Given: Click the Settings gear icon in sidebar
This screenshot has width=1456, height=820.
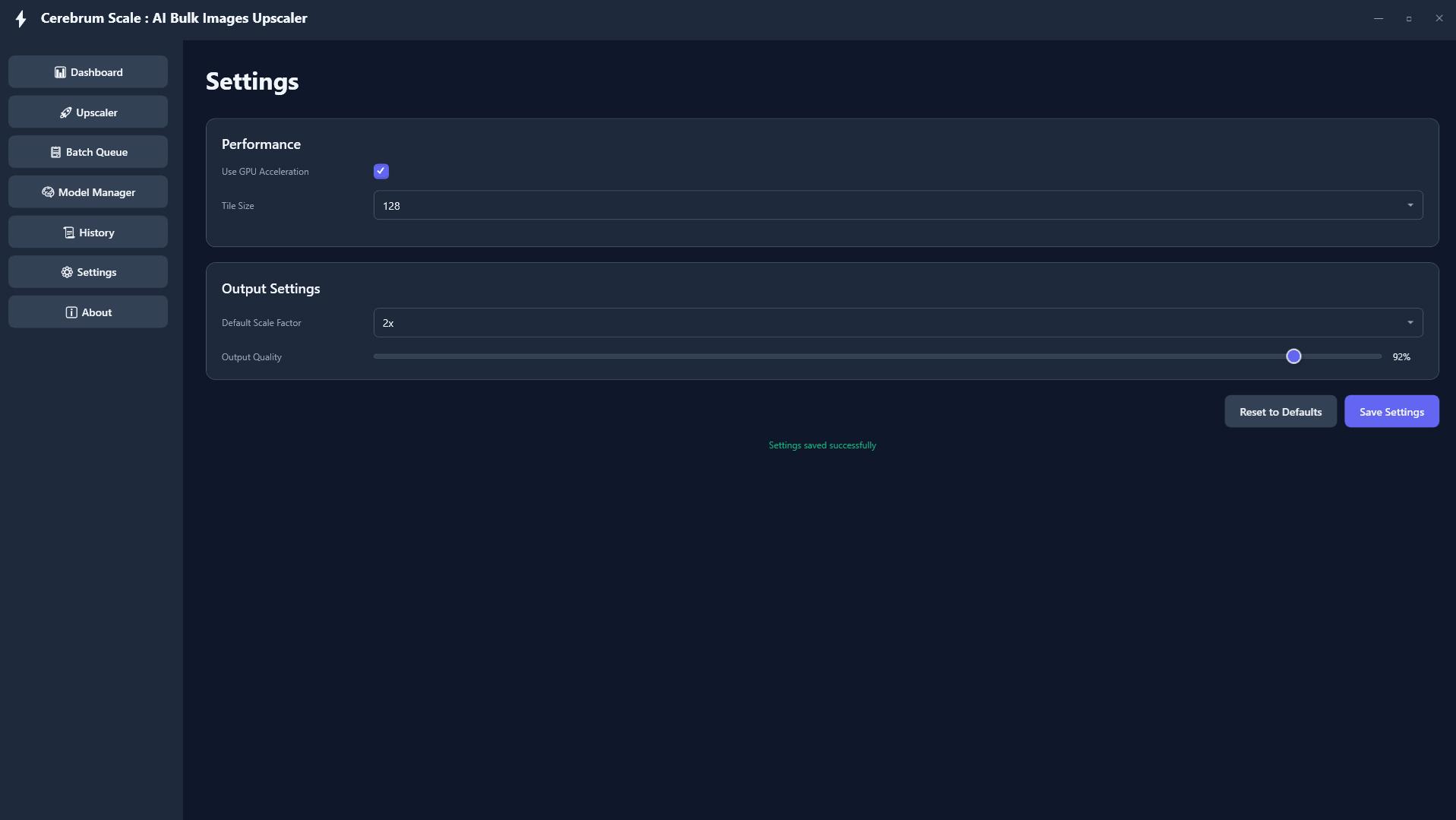Looking at the screenshot, I should (x=67, y=272).
